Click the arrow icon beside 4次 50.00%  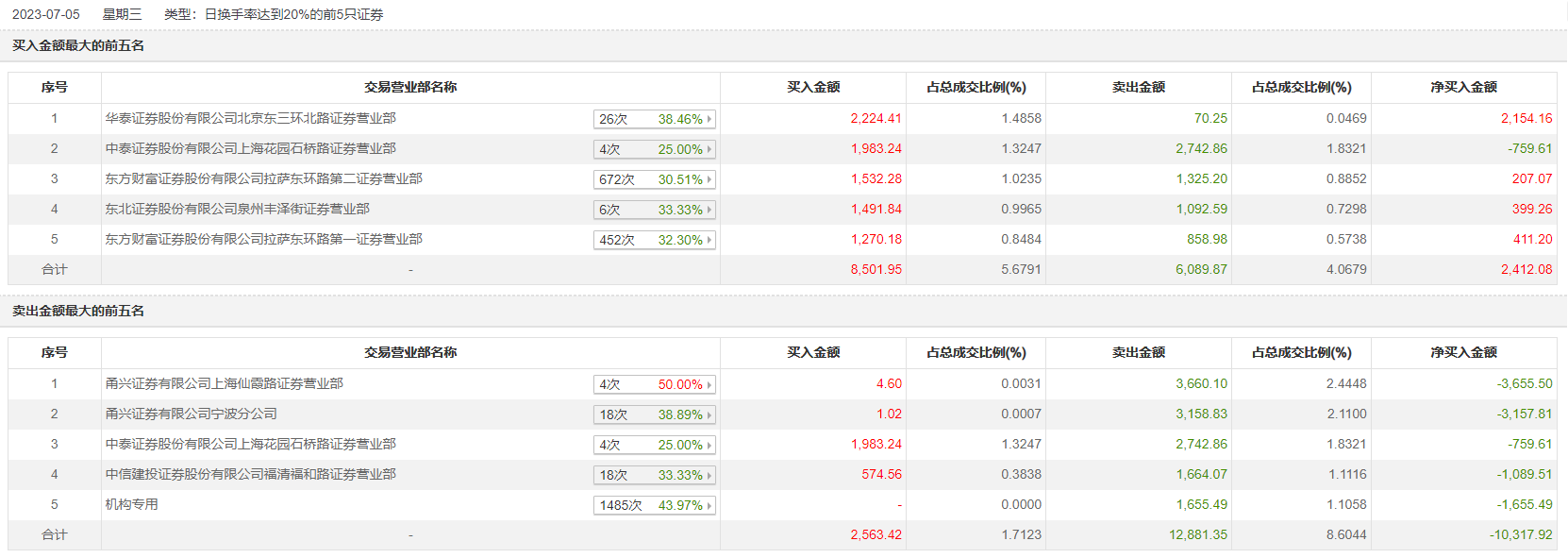(x=709, y=384)
